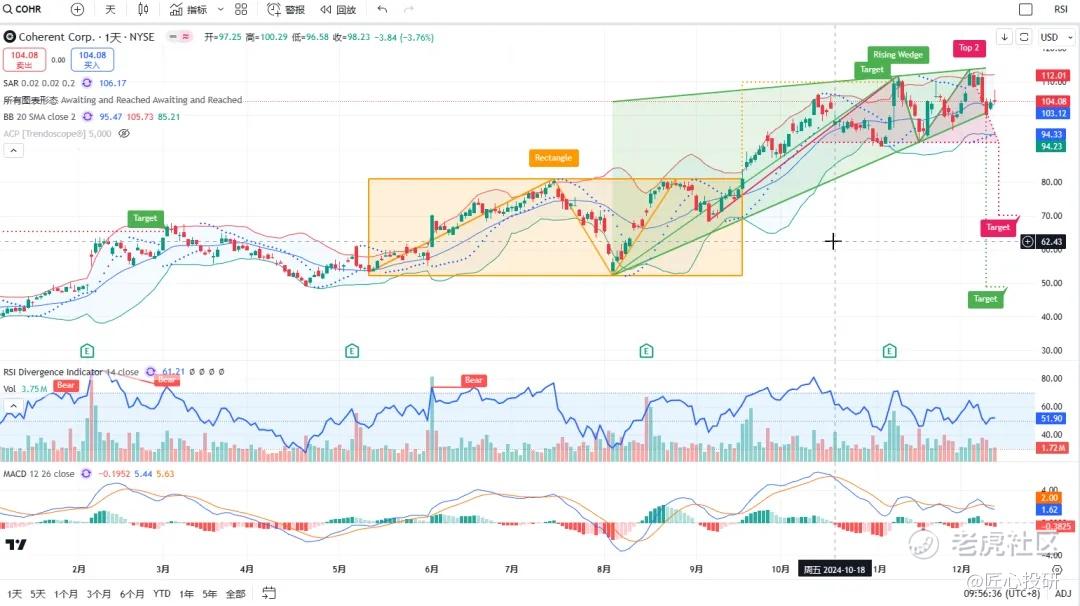Open the 指标 indicators dialog
The height and width of the screenshot is (606, 1080).
189,9
